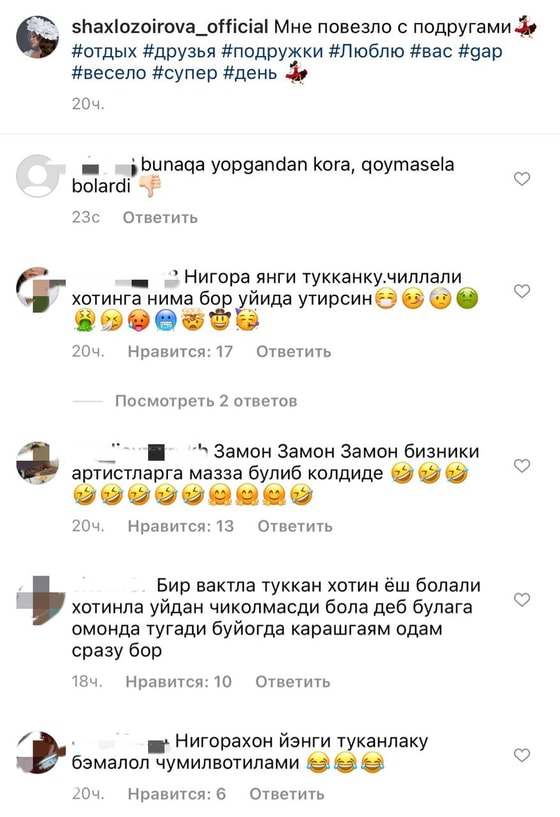
Task: Open shaxlozoirova_official username link
Action: pyautogui.click(x=170, y=27)
